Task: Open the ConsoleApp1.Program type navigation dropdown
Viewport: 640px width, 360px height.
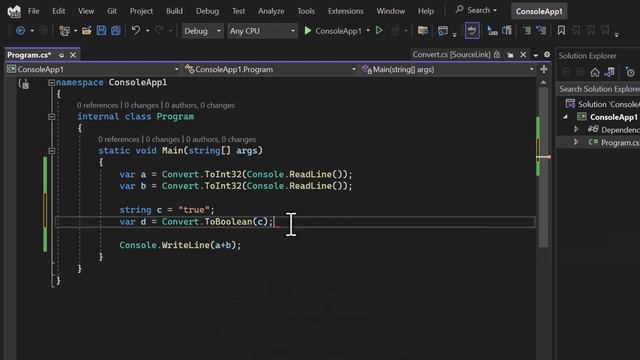Action: [x=270, y=69]
